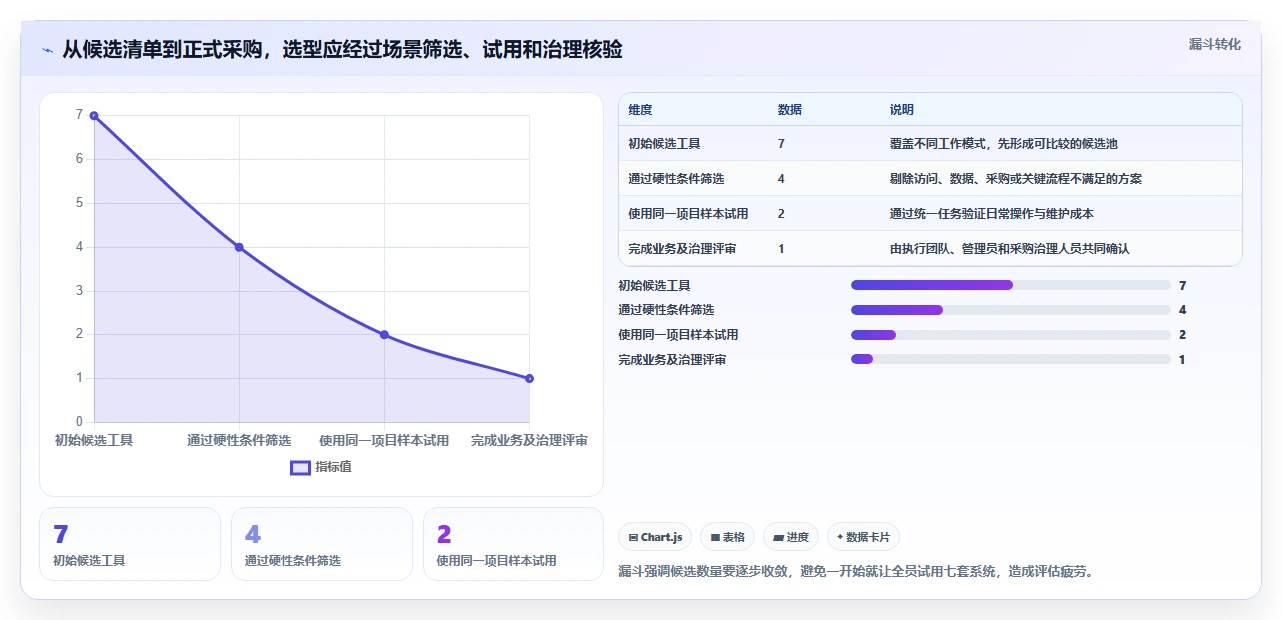Click the 漏斗转化 tag in the header
The width and height of the screenshot is (1282, 620).
(1215, 44)
